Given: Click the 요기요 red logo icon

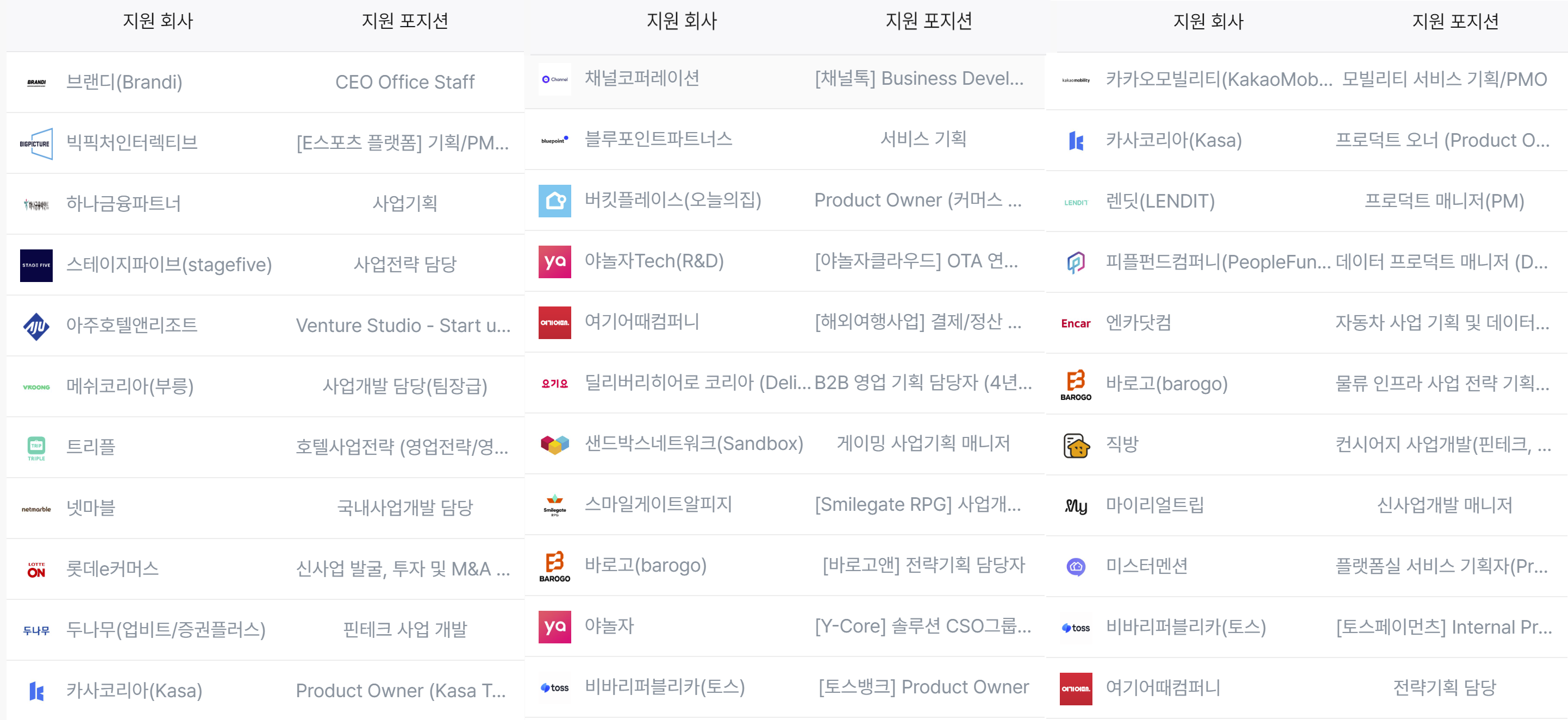Looking at the screenshot, I should coord(554,384).
